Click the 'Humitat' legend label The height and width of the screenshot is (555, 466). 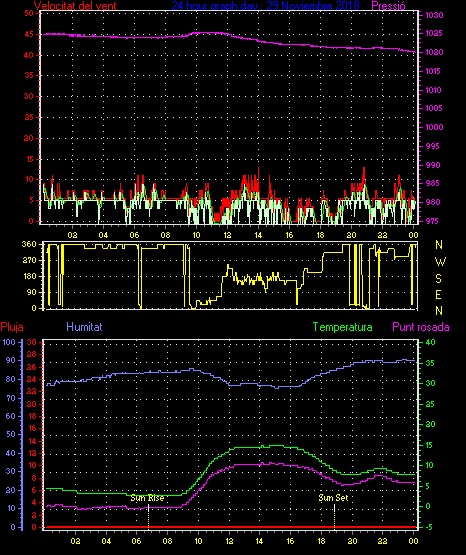click(84, 326)
